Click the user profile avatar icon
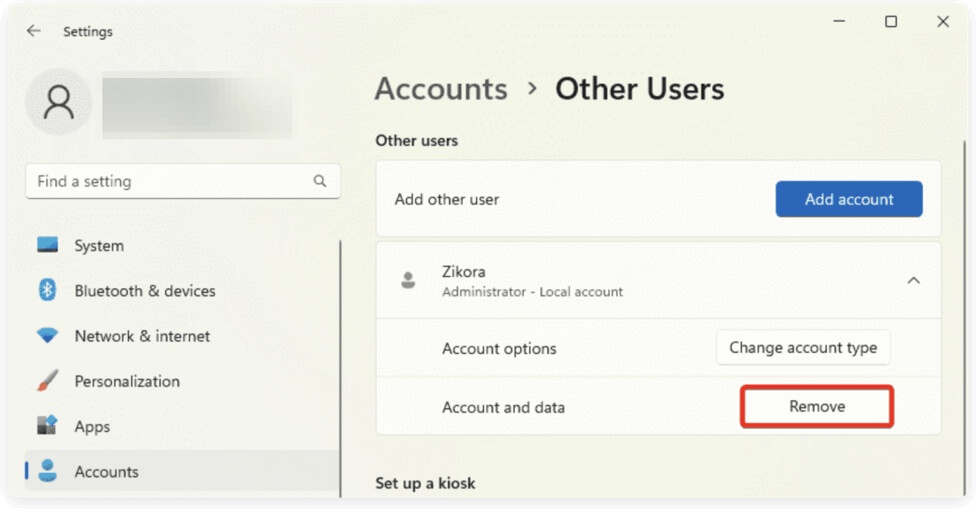 59,102
